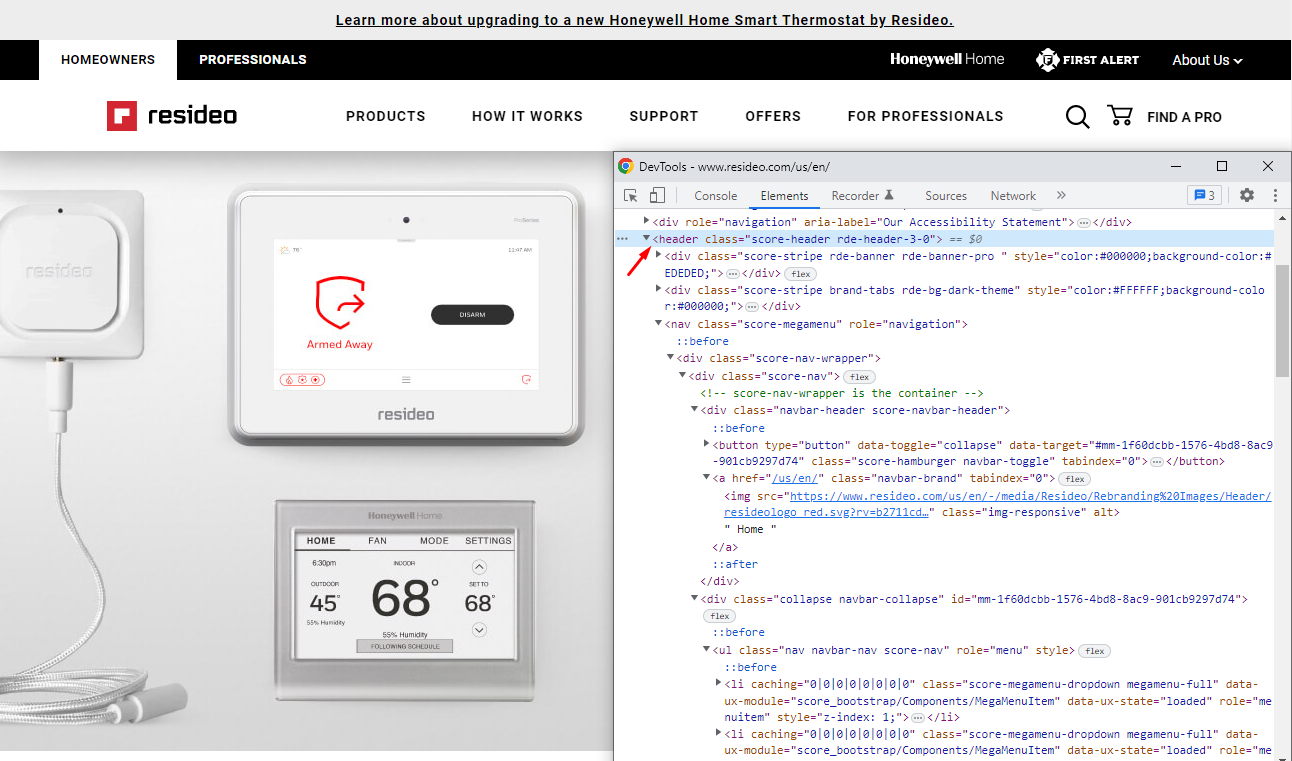Image resolution: width=1292 pixels, height=761 pixels.
Task: Open the FOR PROFESSIONALS menu
Action: pyautogui.click(x=925, y=116)
